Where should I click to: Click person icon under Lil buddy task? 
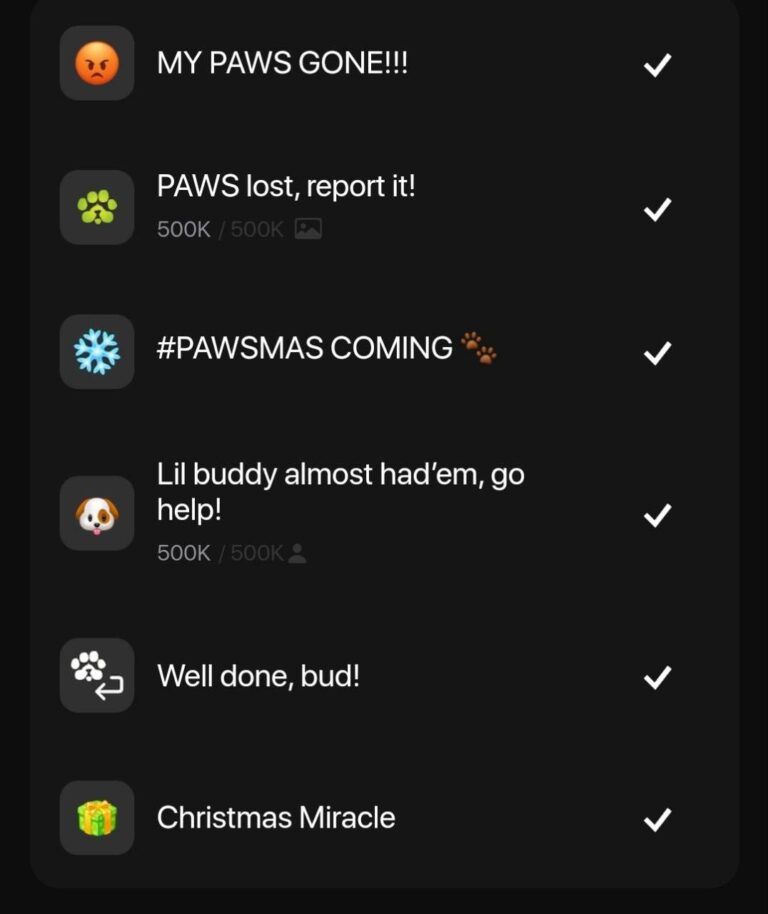297,553
